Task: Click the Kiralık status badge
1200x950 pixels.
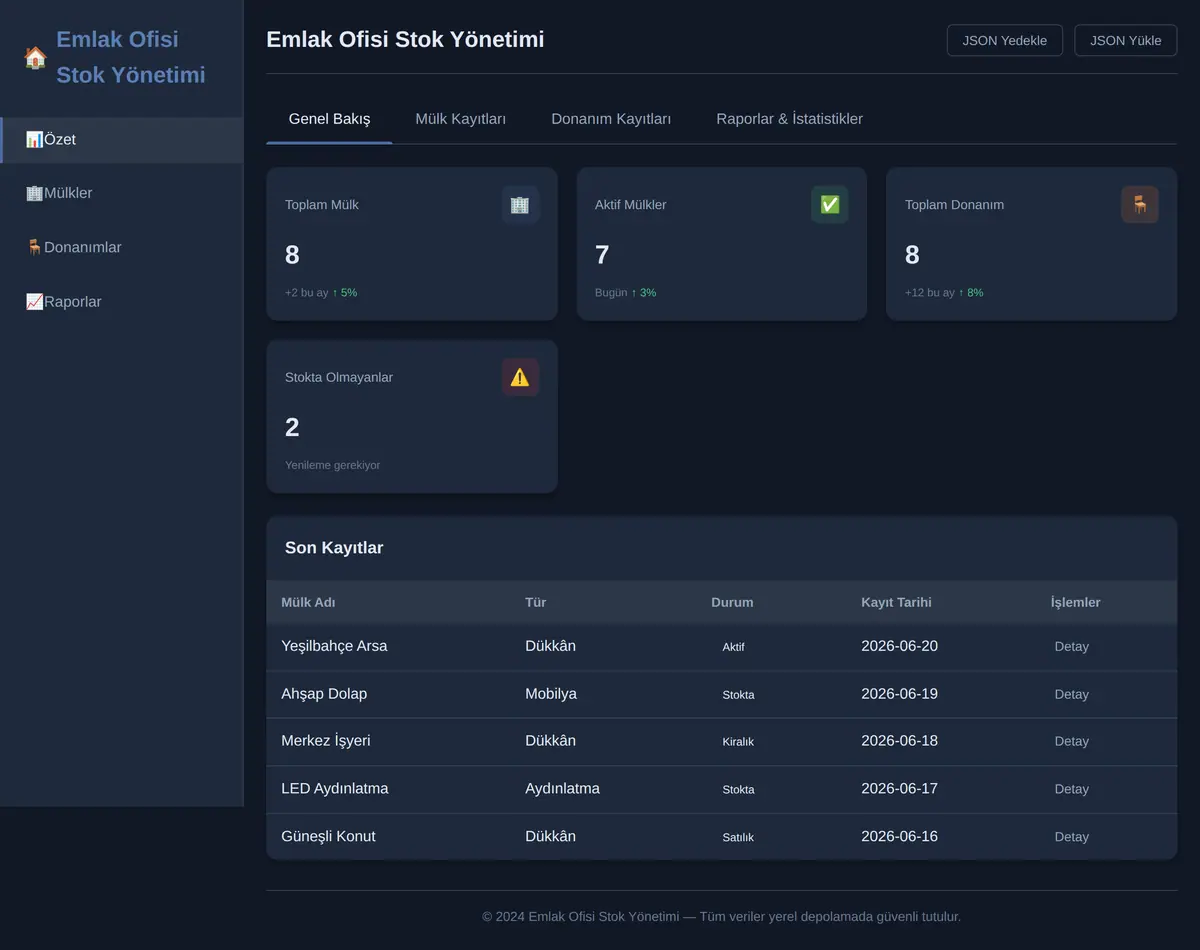Action: pos(738,742)
